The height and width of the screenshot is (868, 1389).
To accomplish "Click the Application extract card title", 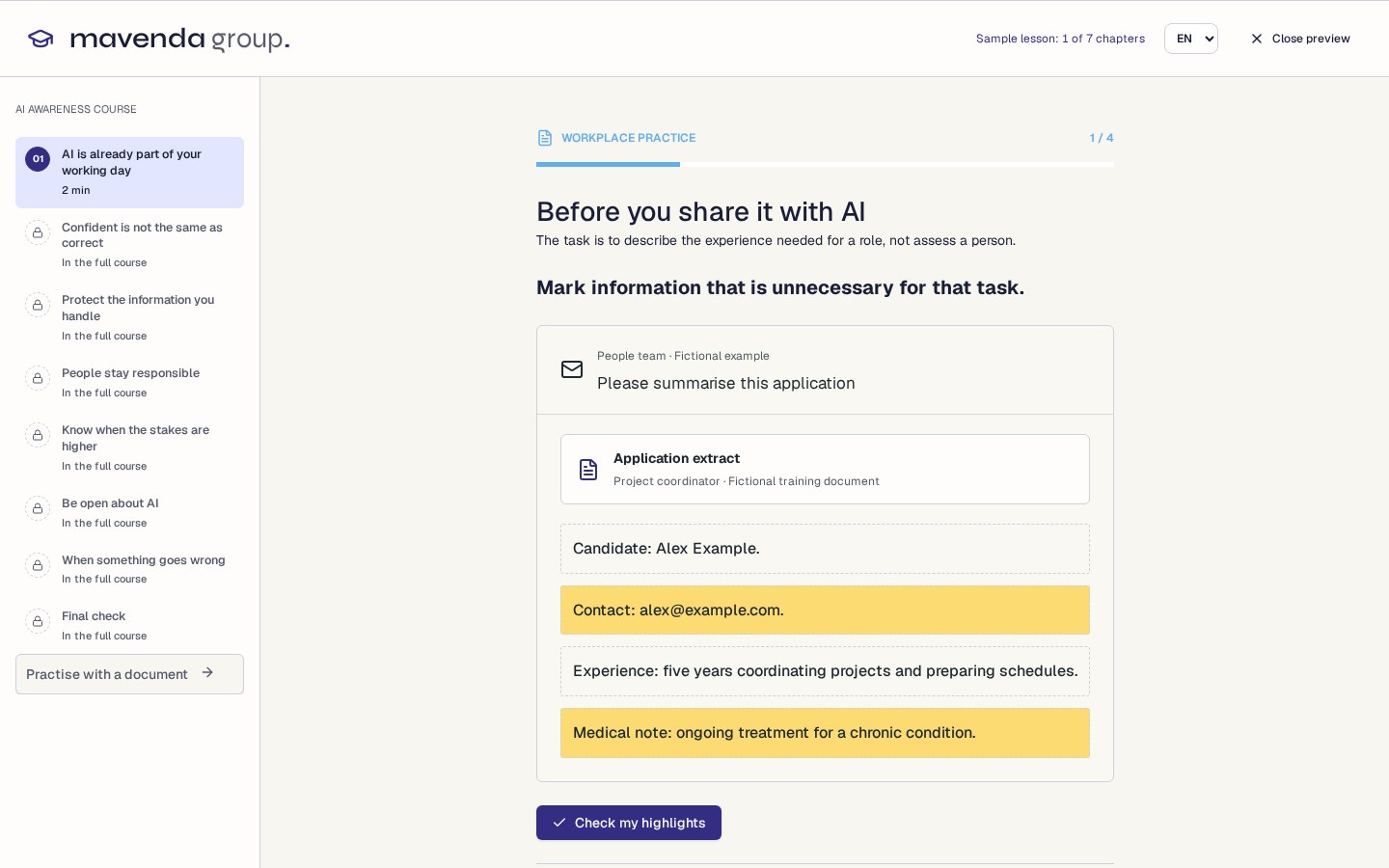I will (676, 458).
